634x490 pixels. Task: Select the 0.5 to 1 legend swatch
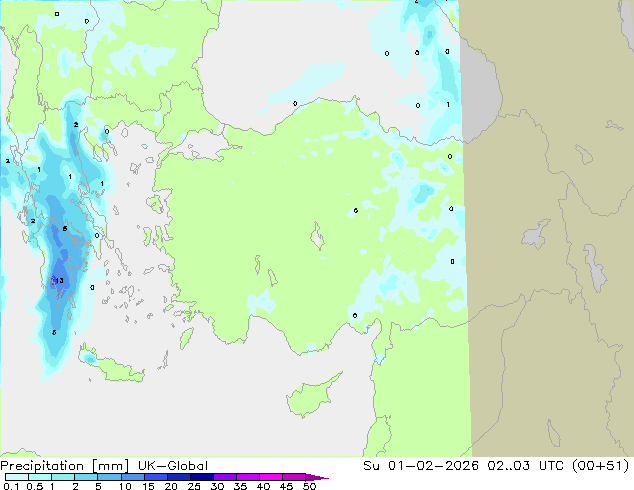(x=40, y=477)
